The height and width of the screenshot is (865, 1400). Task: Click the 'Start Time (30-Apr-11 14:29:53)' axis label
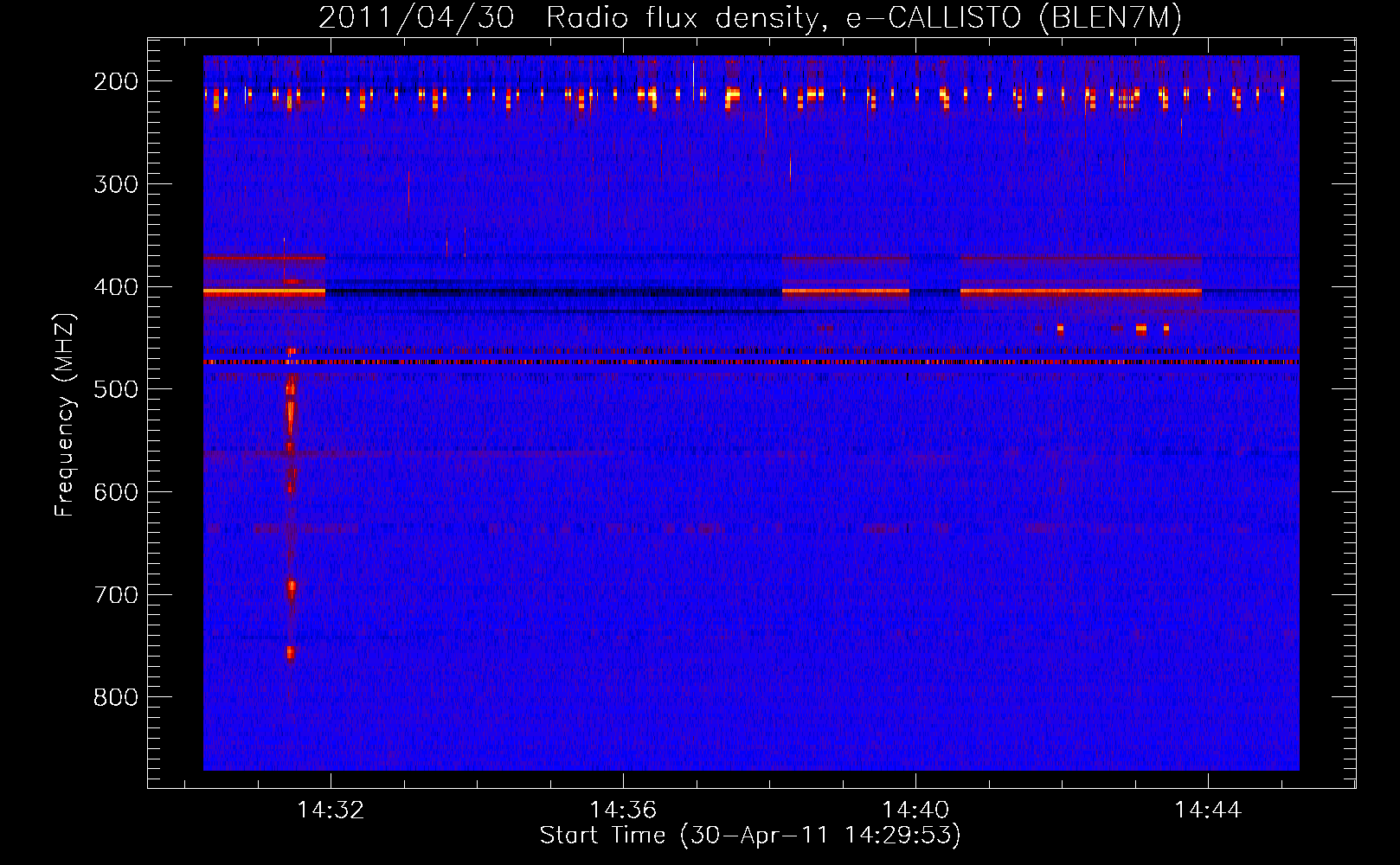tap(750, 836)
